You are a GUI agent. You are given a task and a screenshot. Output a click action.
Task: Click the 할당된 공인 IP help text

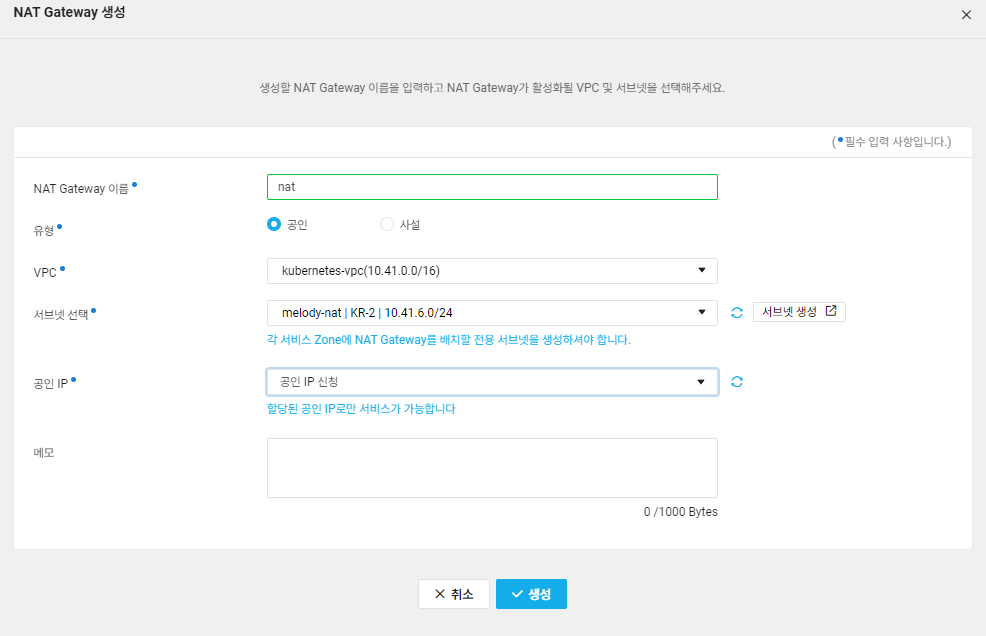[361, 409]
